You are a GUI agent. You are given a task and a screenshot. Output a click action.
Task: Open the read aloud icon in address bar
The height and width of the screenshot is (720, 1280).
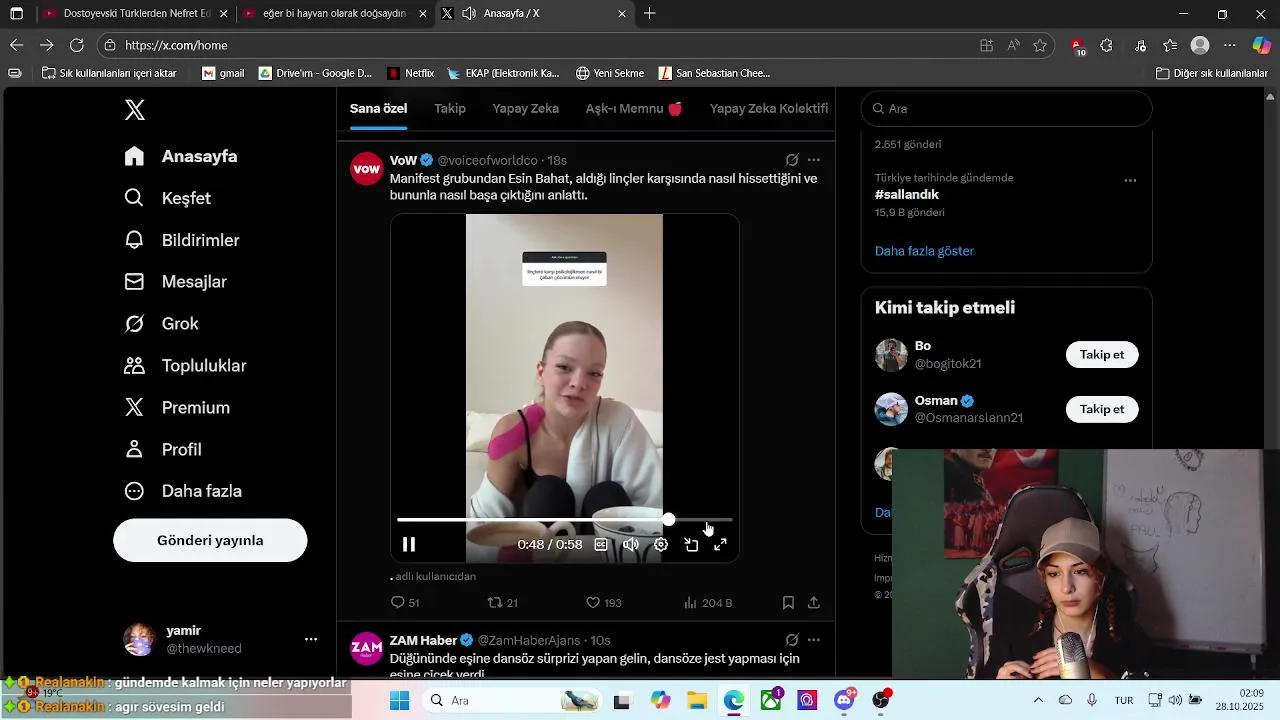click(1013, 45)
